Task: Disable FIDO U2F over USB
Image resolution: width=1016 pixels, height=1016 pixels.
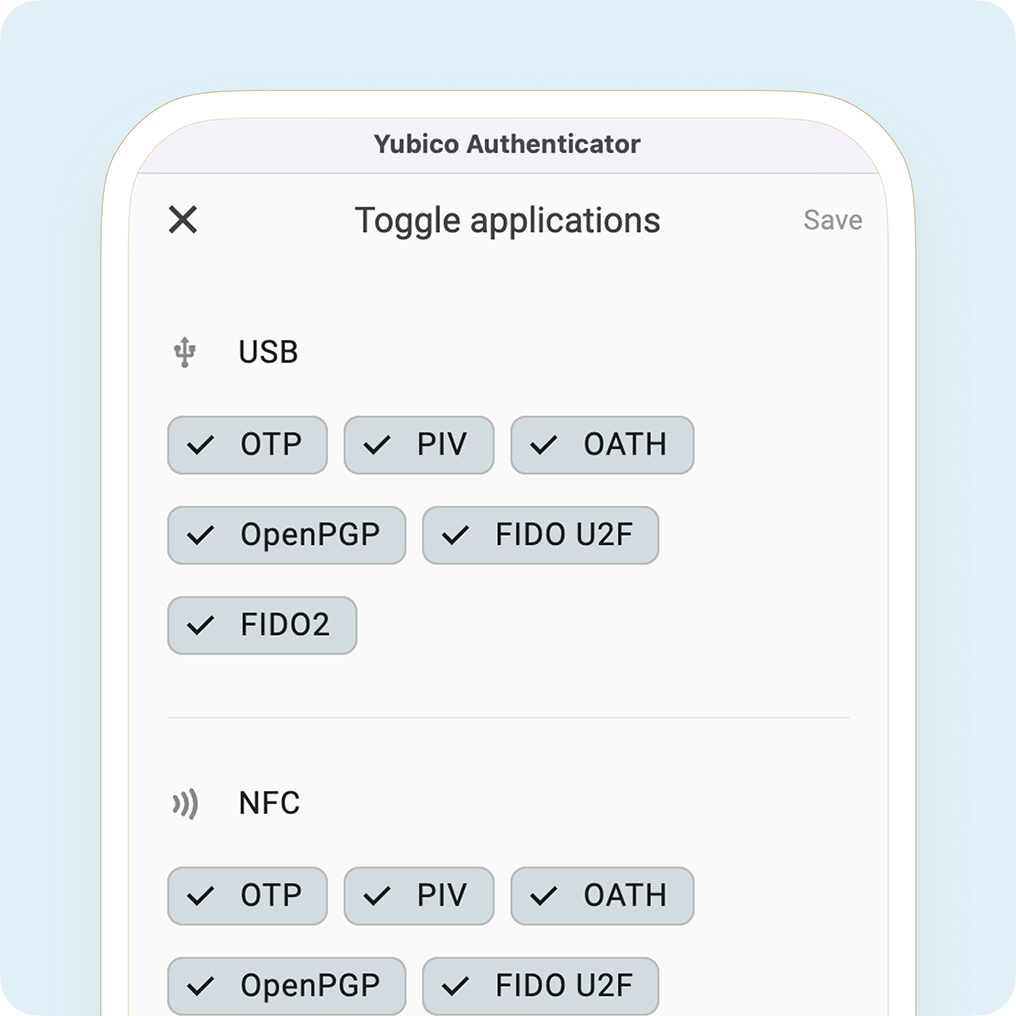Action: [x=540, y=535]
